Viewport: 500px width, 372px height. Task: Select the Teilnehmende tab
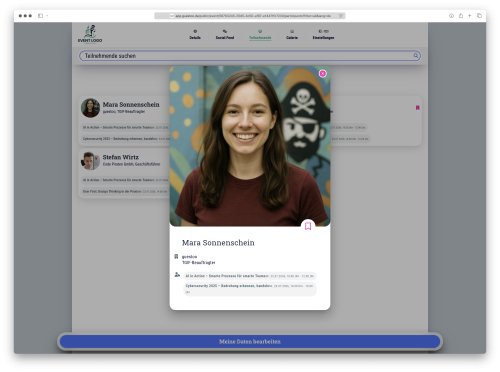260,35
